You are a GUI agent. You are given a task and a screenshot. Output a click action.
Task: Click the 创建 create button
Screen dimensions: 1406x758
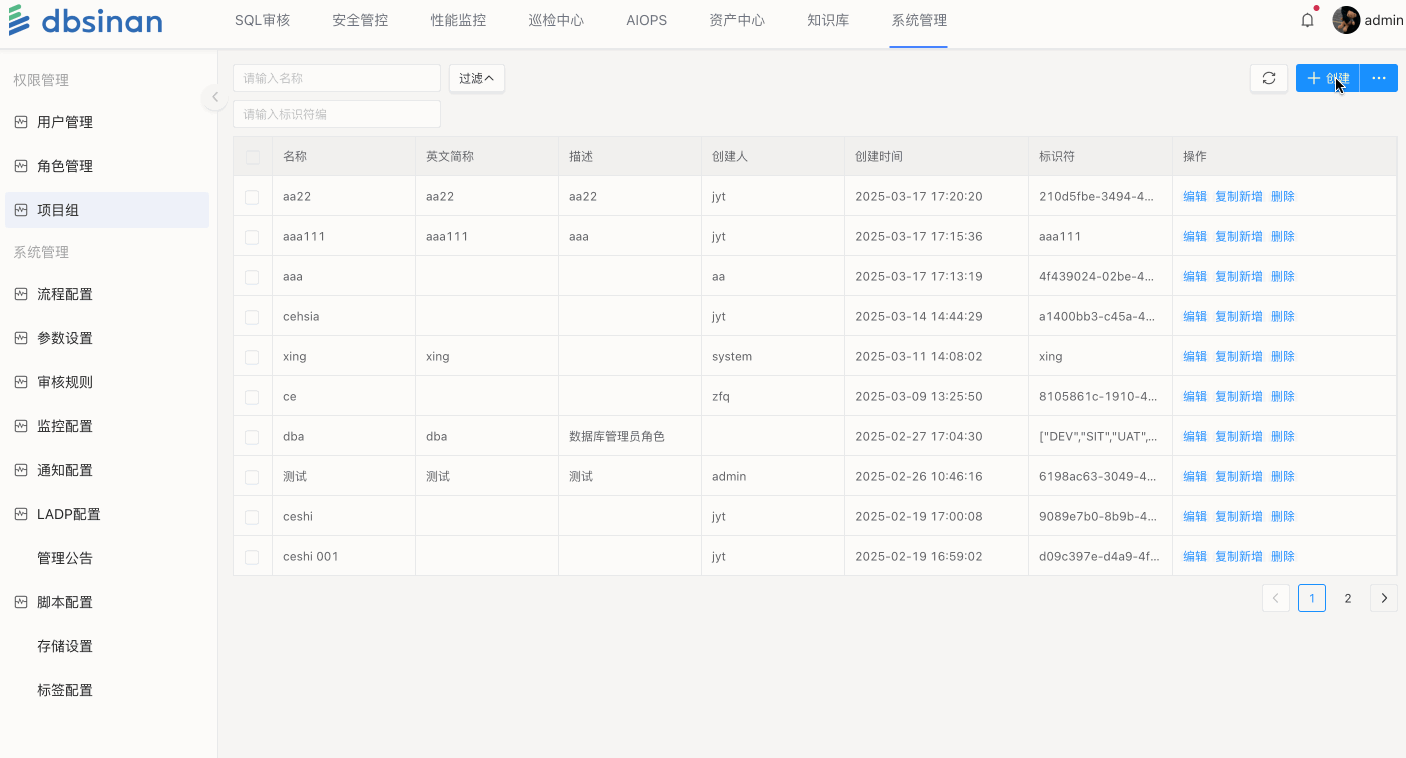1327,78
